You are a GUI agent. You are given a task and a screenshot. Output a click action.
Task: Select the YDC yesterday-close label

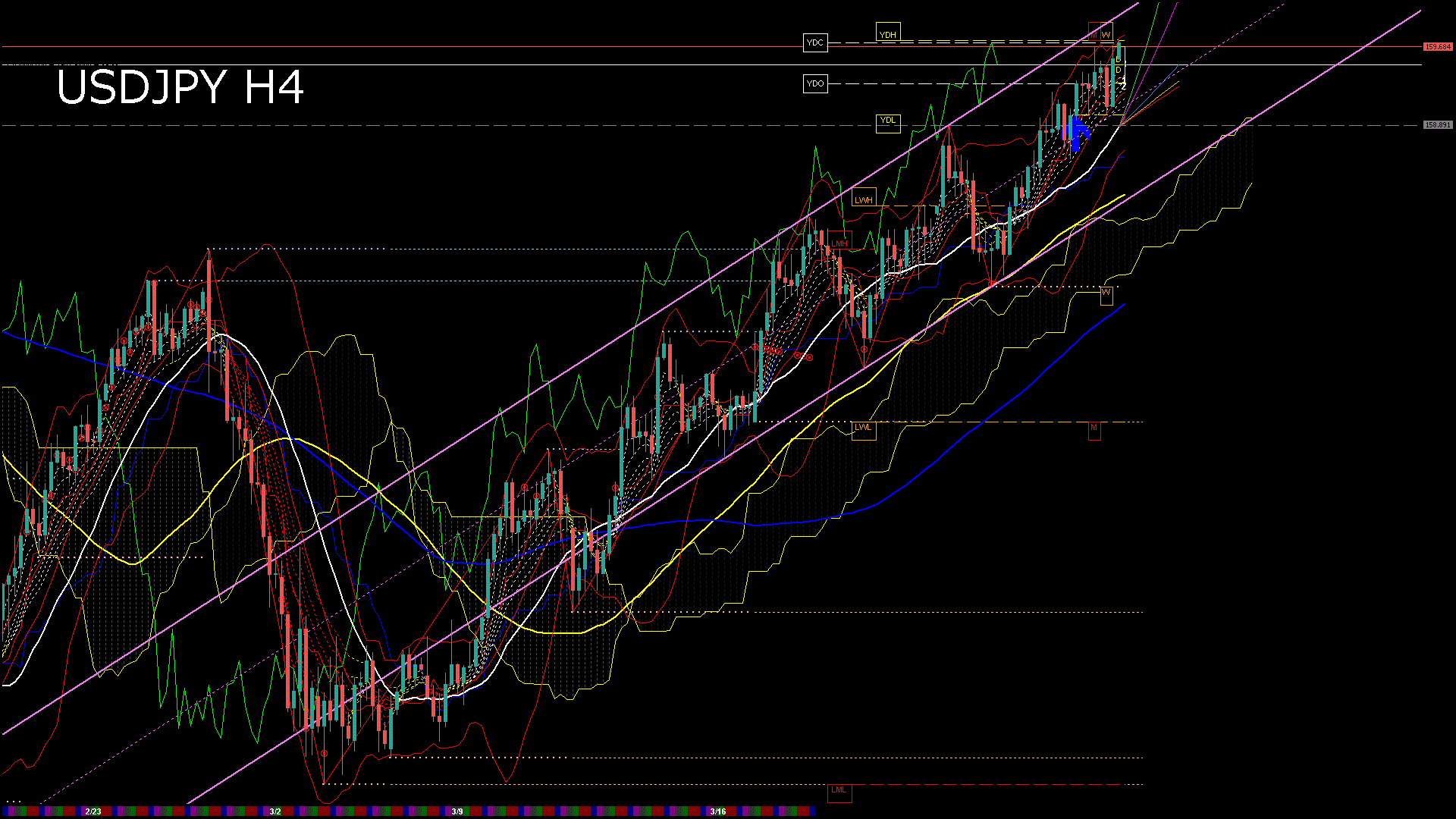point(815,43)
